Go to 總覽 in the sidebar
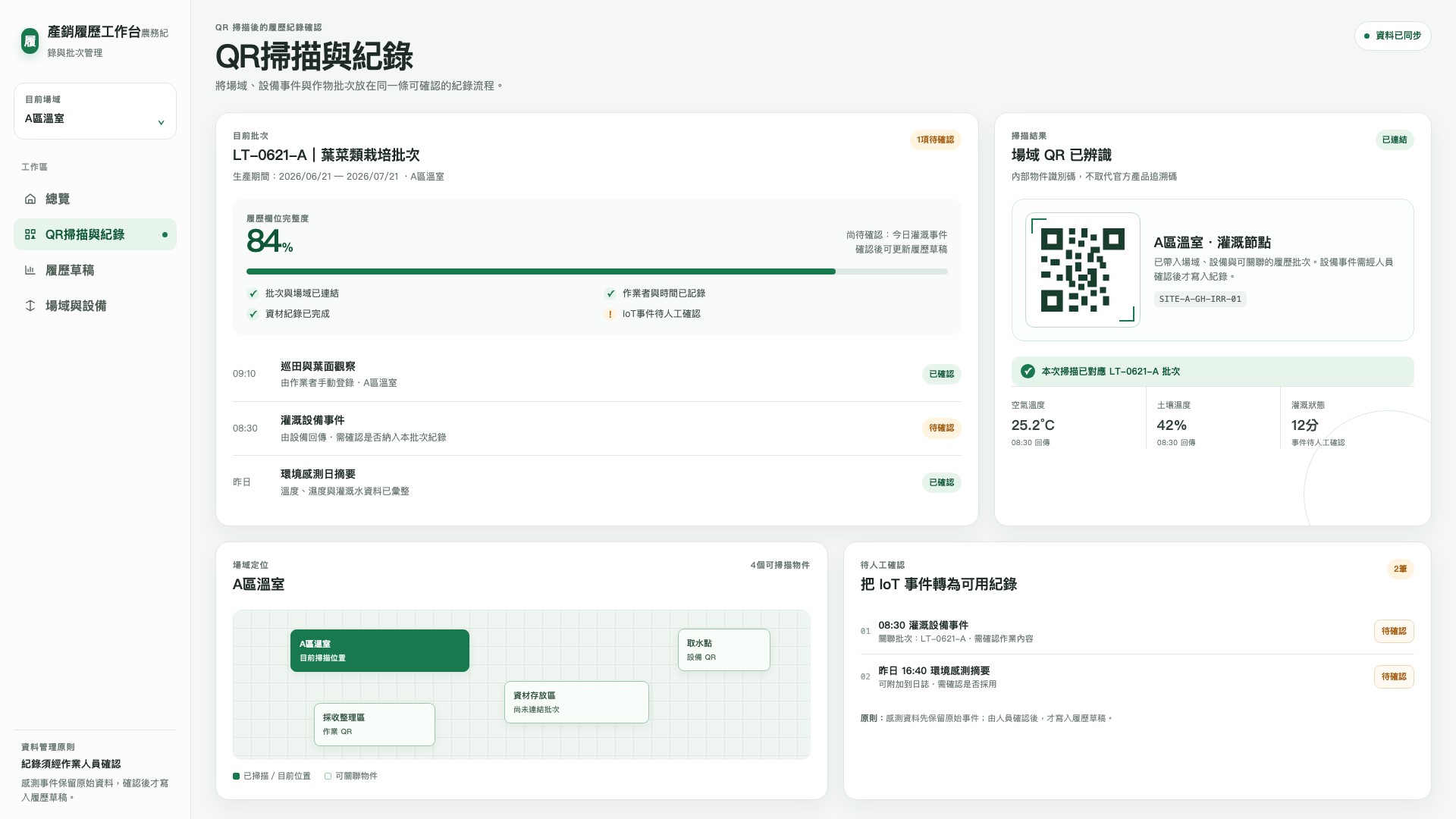 [95, 199]
